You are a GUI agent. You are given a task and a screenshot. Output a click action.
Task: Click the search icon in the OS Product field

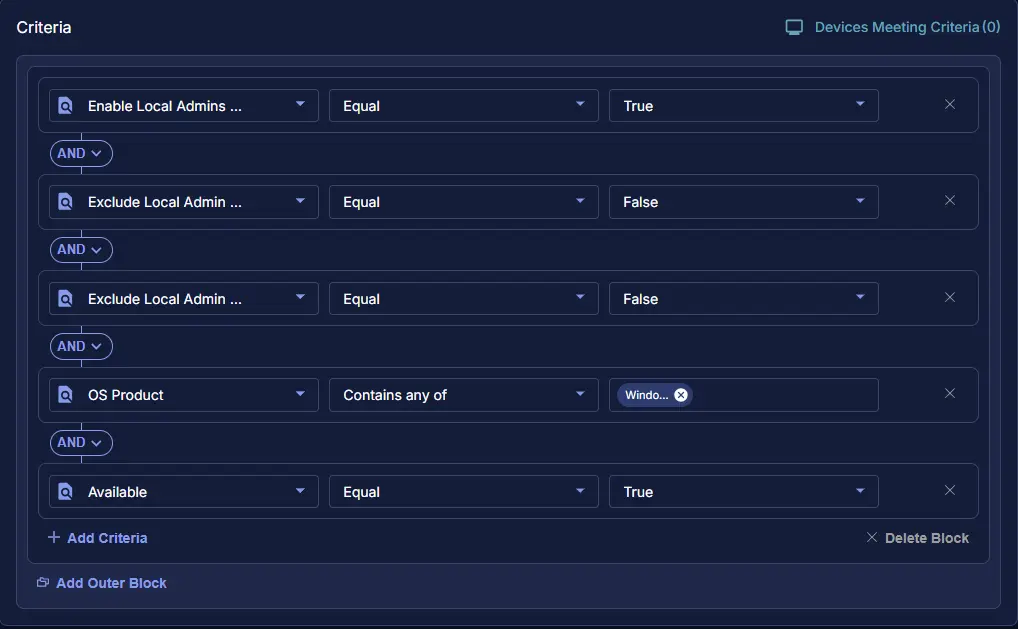tap(66, 395)
